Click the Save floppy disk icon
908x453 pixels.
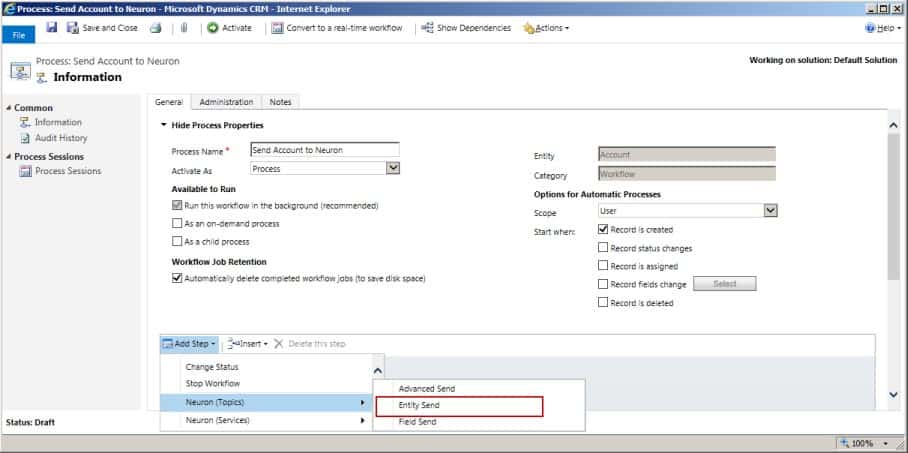point(52,27)
